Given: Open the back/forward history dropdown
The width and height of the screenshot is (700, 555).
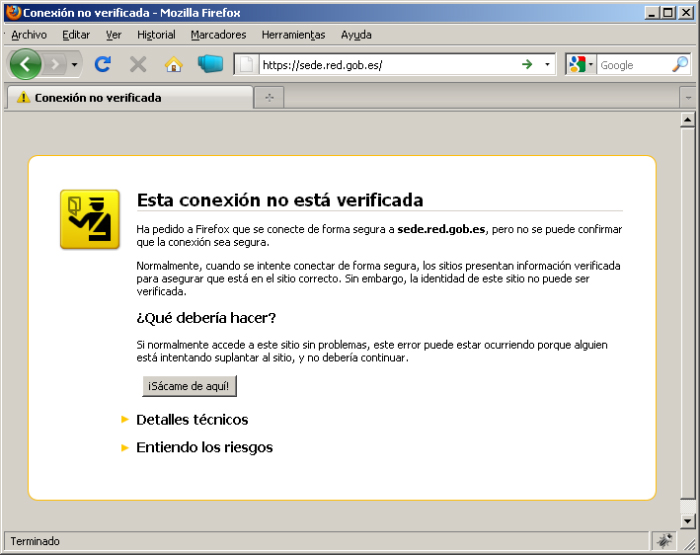Looking at the screenshot, I should click(x=75, y=65).
